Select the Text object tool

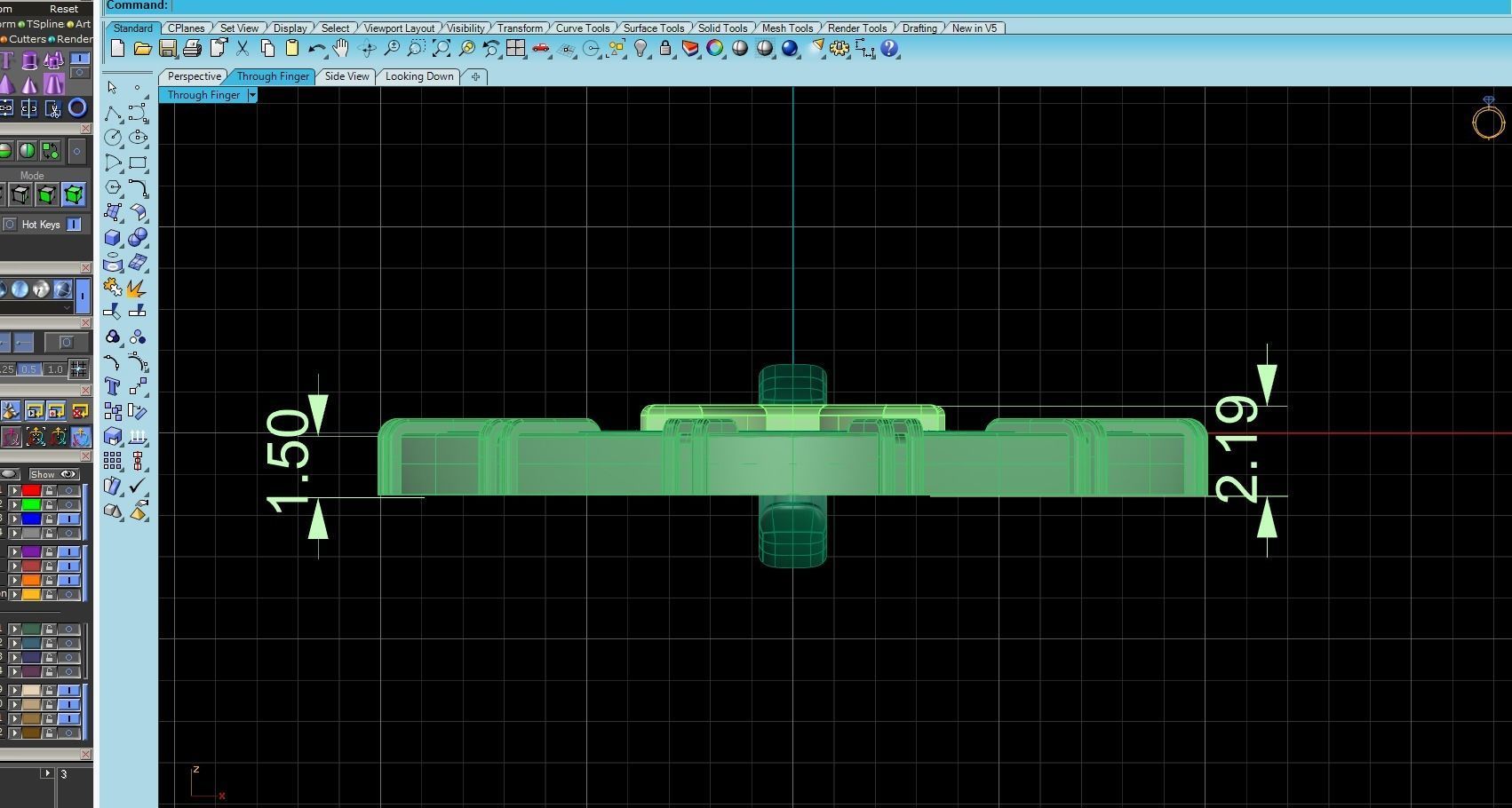coord(113,386)
